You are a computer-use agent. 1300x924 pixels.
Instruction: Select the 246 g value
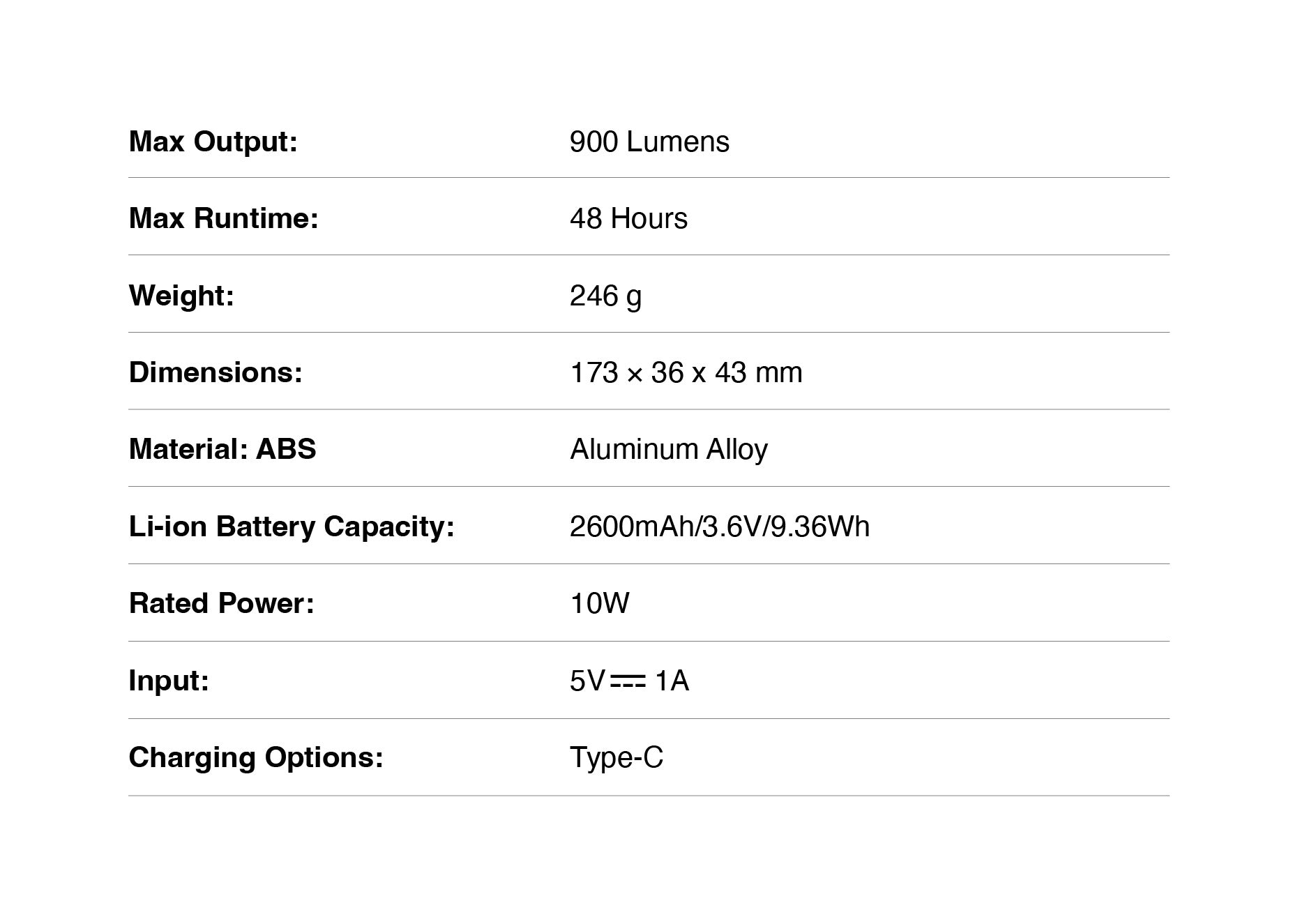pyautogui.click(x=605, y=296)
